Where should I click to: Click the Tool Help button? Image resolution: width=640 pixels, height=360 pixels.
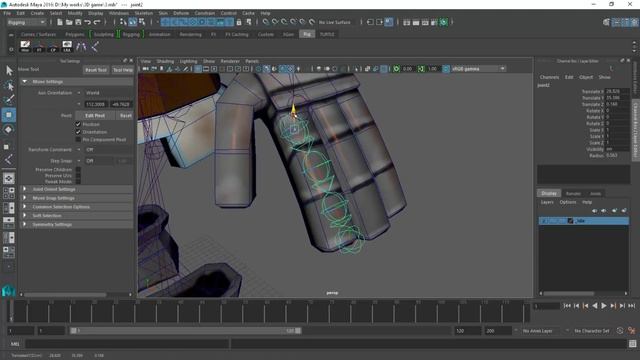(123, 70)
